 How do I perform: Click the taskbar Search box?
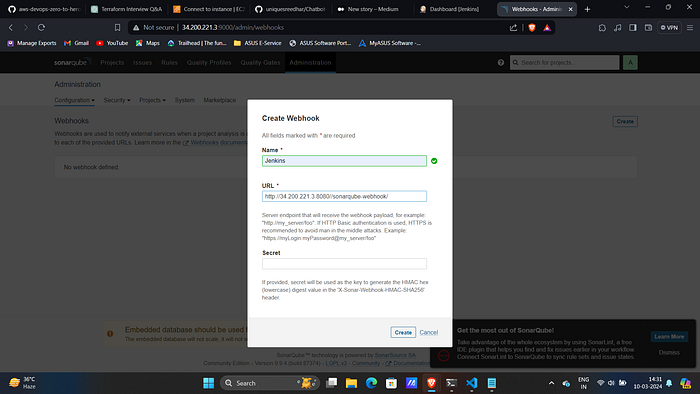coord(270,383)
